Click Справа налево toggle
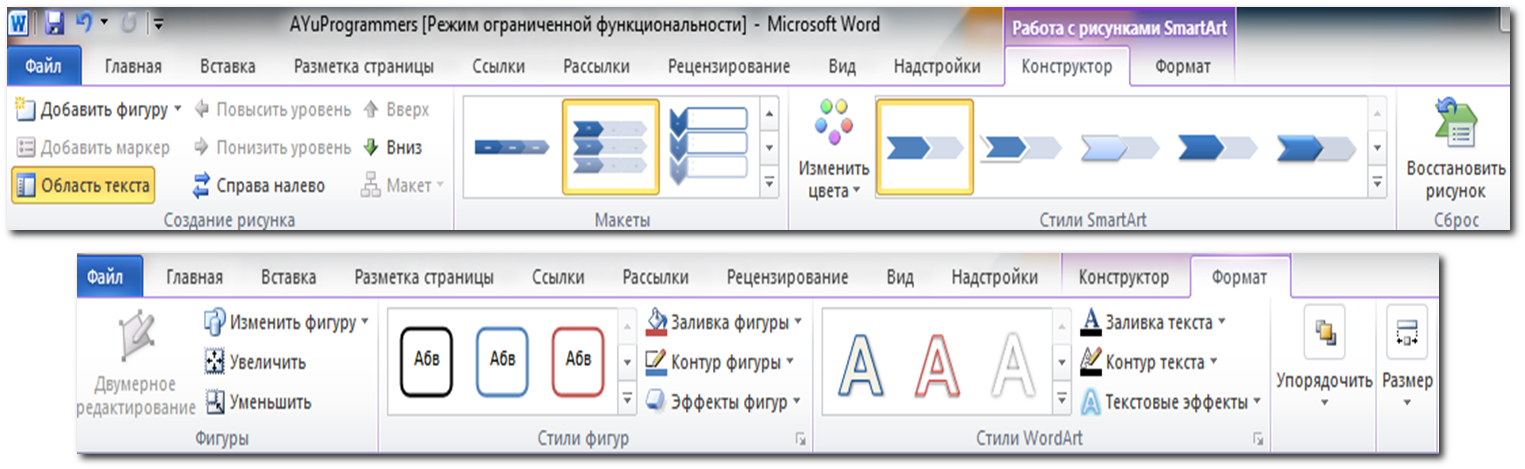Image resolution: width=1525 pixels, height=469 pixels. (x=258, y=185)
